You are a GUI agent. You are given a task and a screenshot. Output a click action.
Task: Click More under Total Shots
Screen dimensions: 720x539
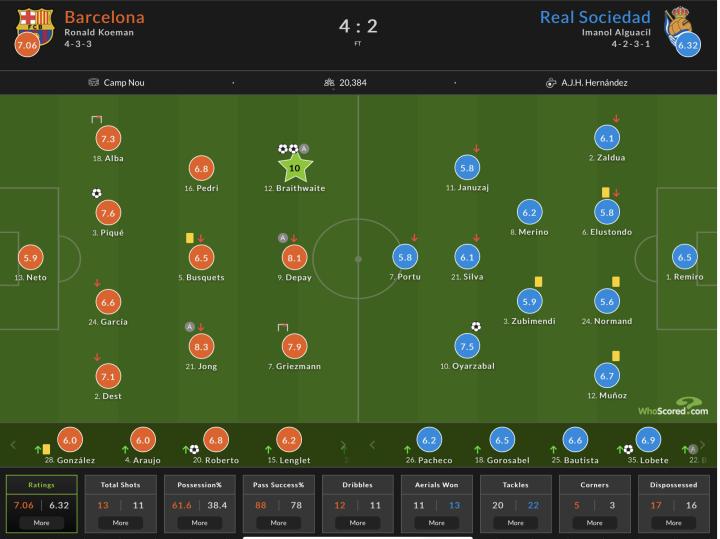120,522
